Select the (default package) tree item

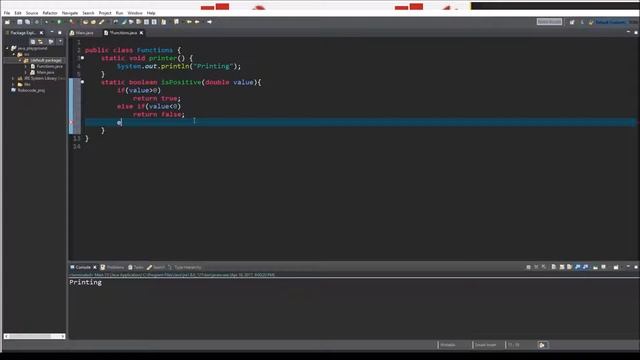click(46, 60)
